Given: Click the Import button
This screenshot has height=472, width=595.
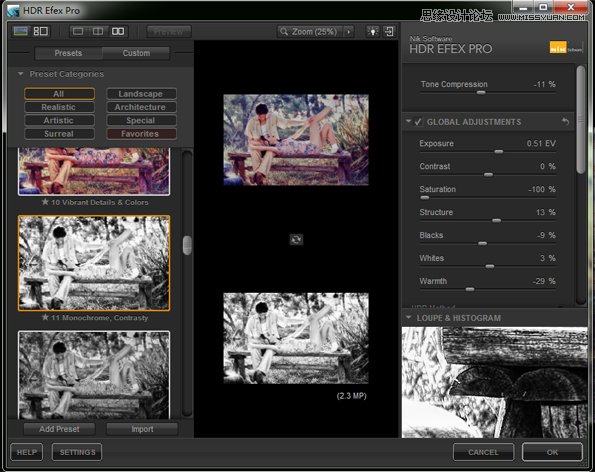Looking at the screenshot, I should point(142,429).
